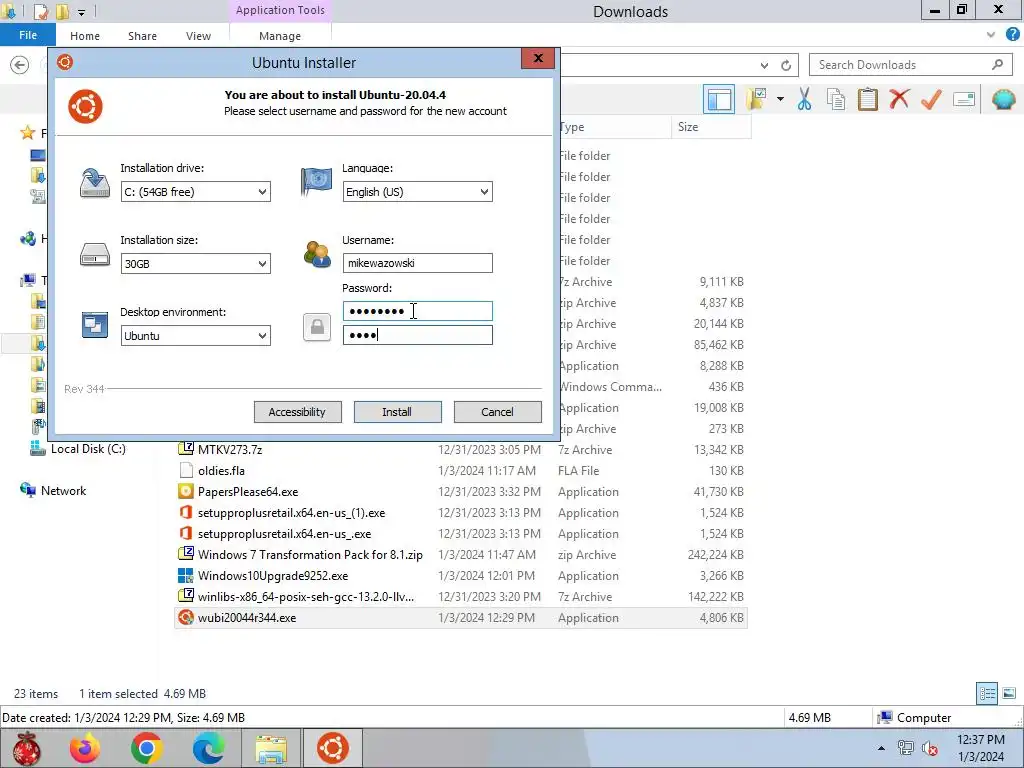Refresh the Downloads folder view
The height and width of the screenshot is (768, 1024).
click(x=786, y=65)
